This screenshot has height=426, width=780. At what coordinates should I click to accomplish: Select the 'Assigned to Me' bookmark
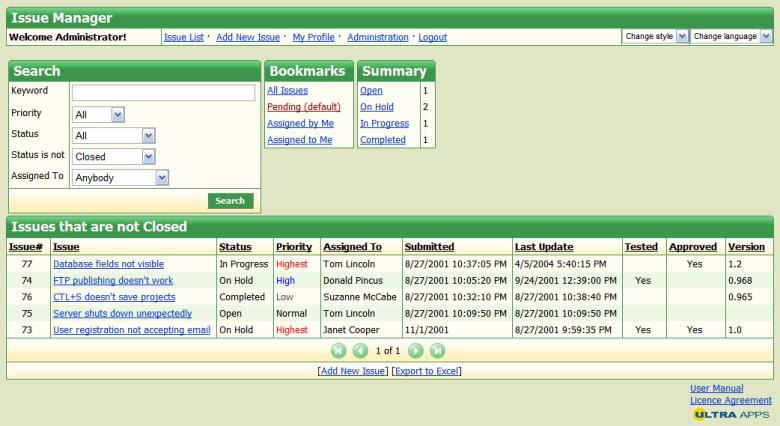300,140
